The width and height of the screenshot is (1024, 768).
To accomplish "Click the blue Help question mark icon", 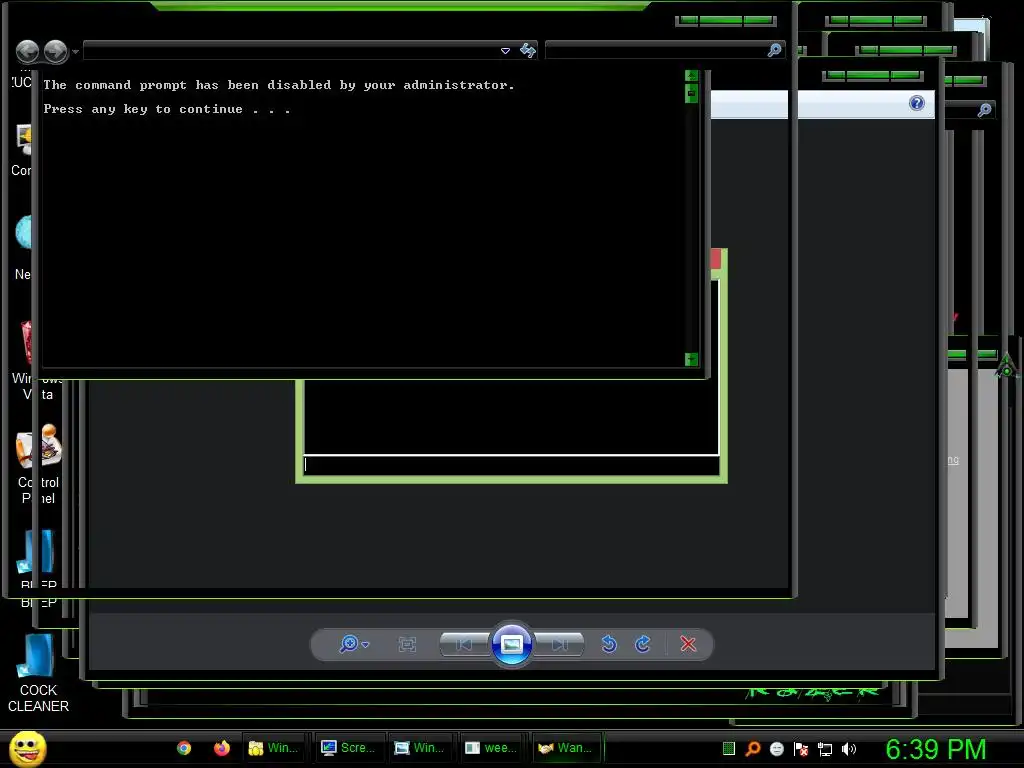I will click(917, 103).
